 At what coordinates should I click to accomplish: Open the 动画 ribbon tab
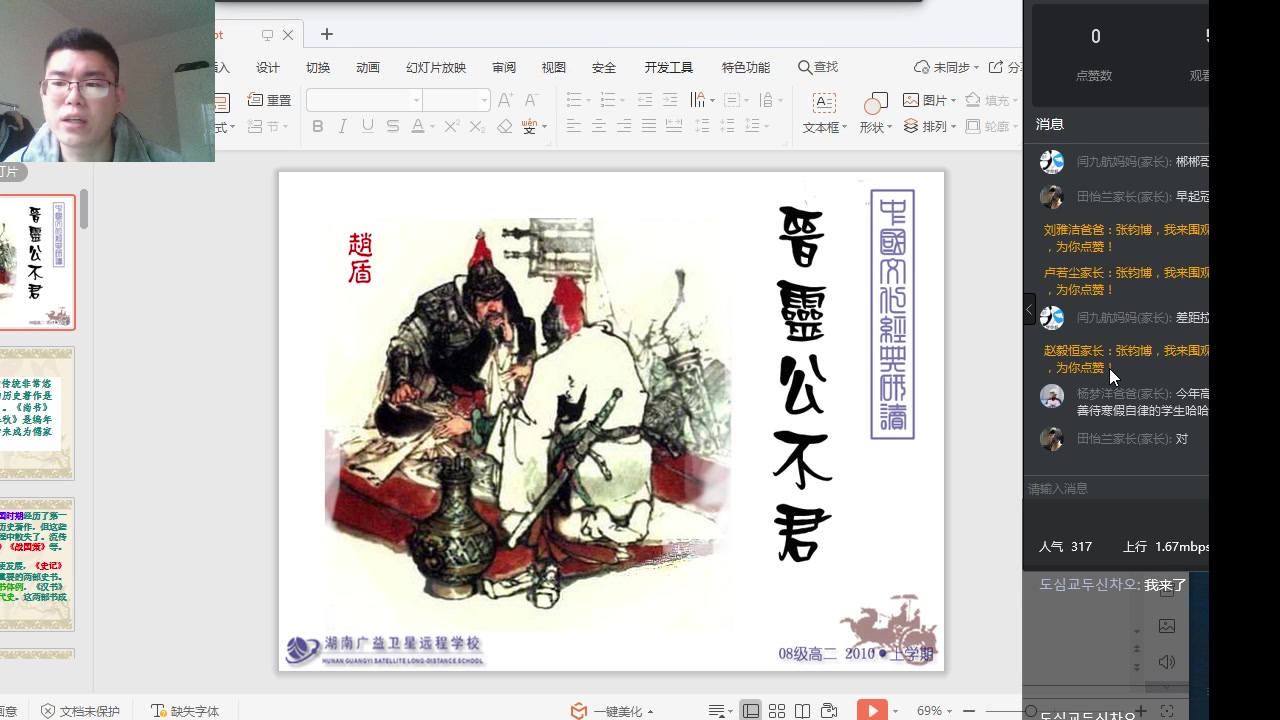tap(368, 67)
